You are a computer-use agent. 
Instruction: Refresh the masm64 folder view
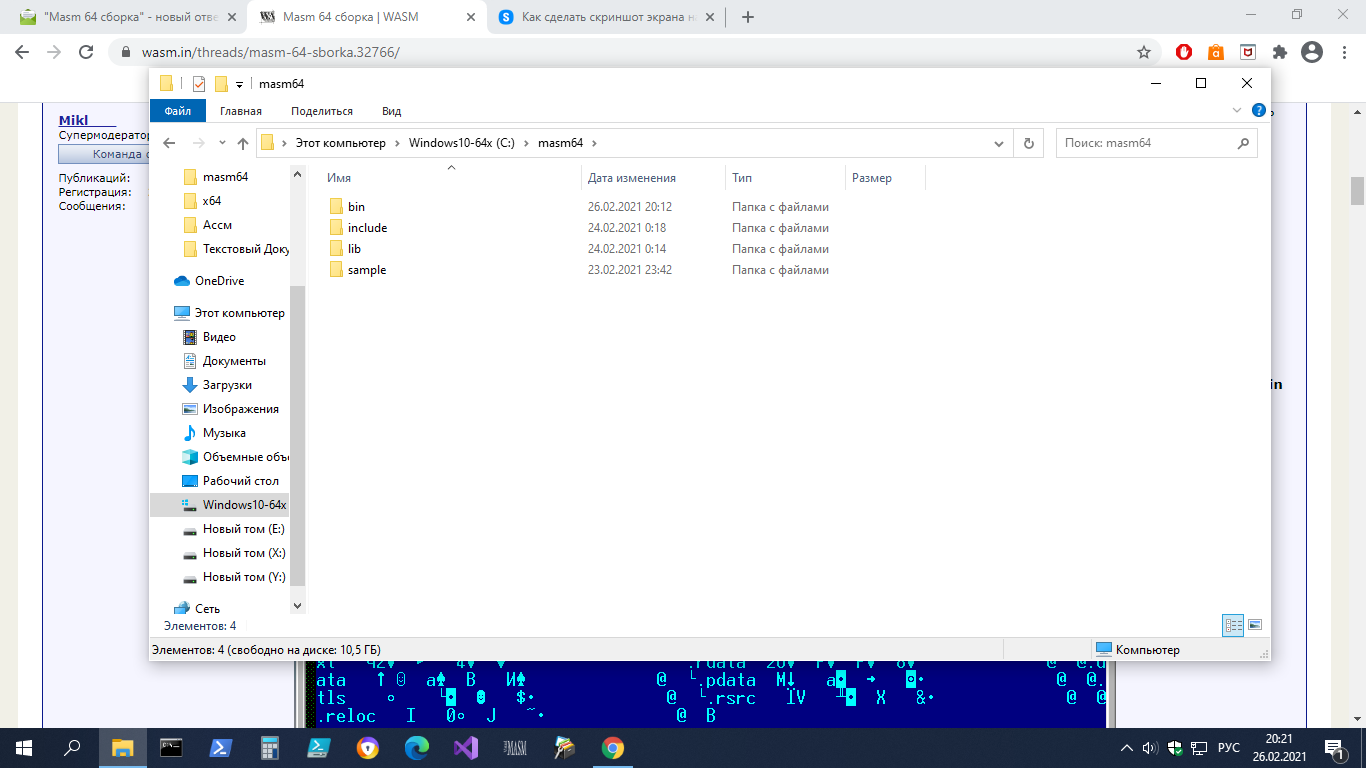tap(1028, 143)
